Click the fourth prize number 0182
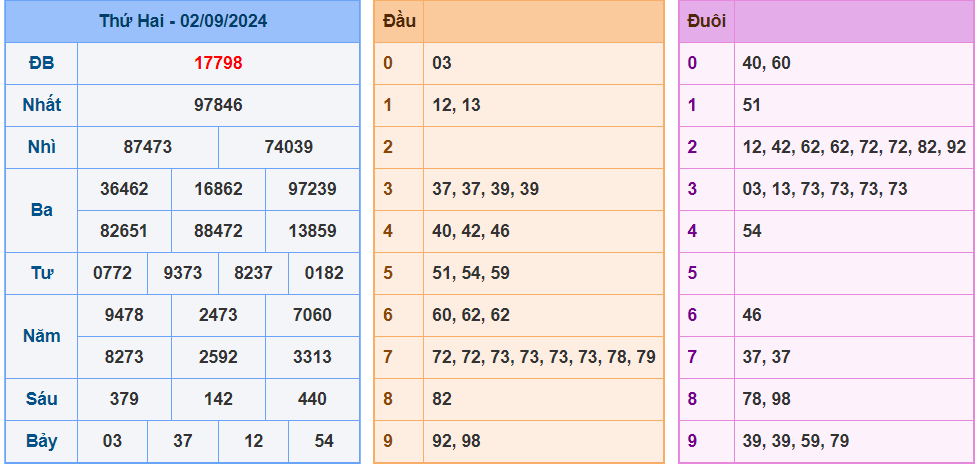 click(324, 273)
